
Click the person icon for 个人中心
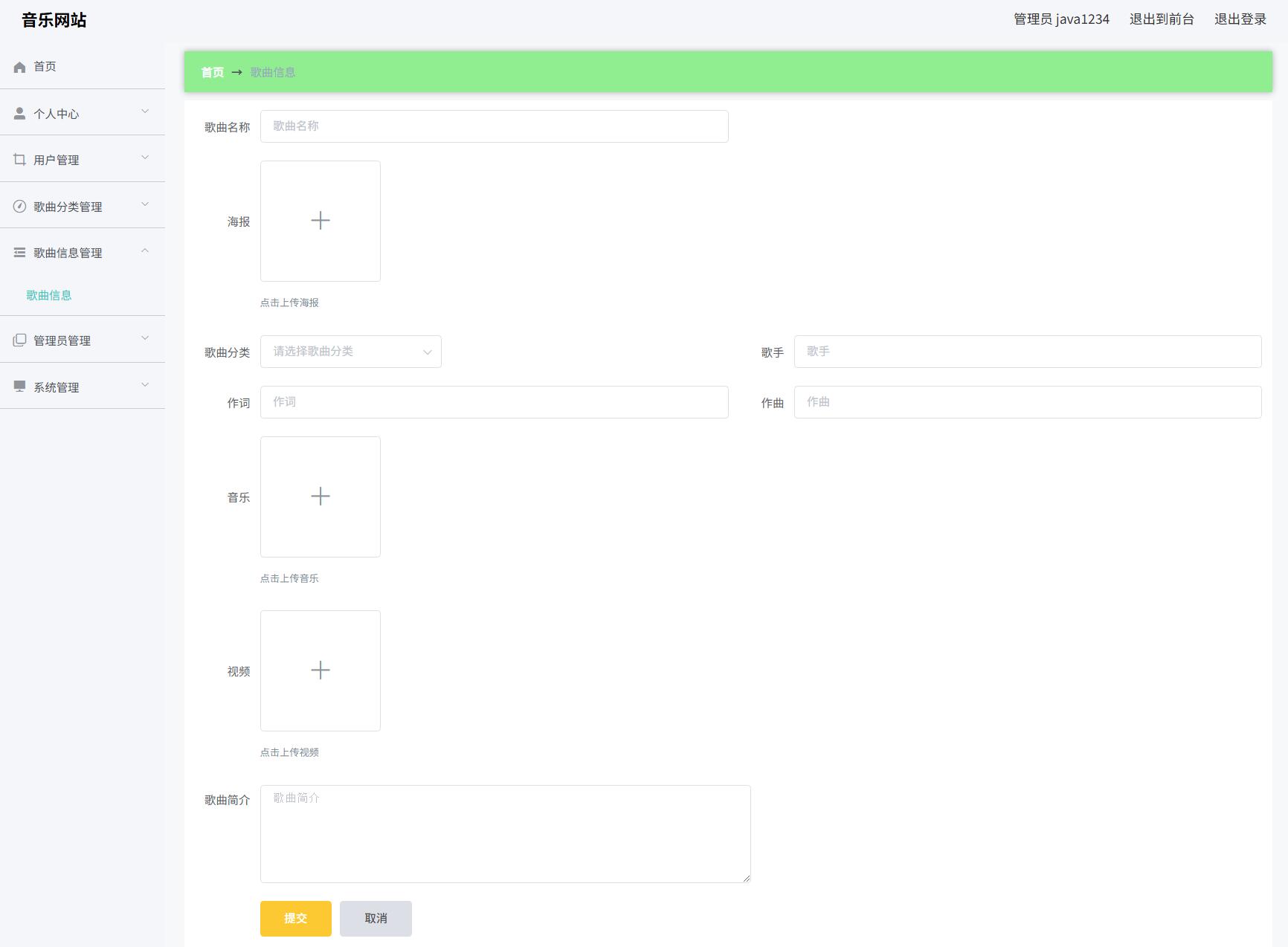point(19,113)
